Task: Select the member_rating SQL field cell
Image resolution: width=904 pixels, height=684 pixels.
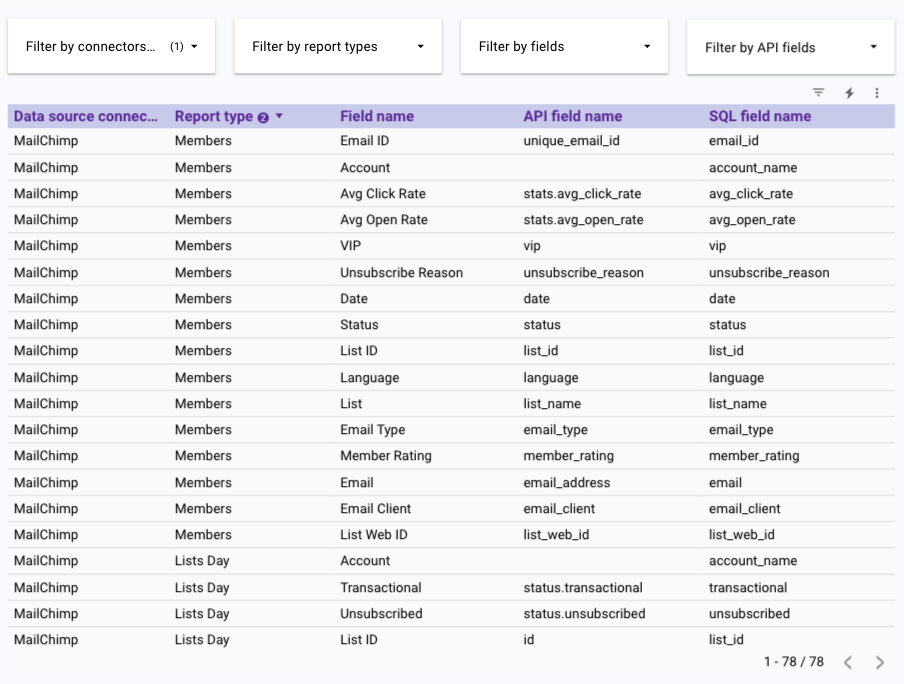Action: pos(754,456)
